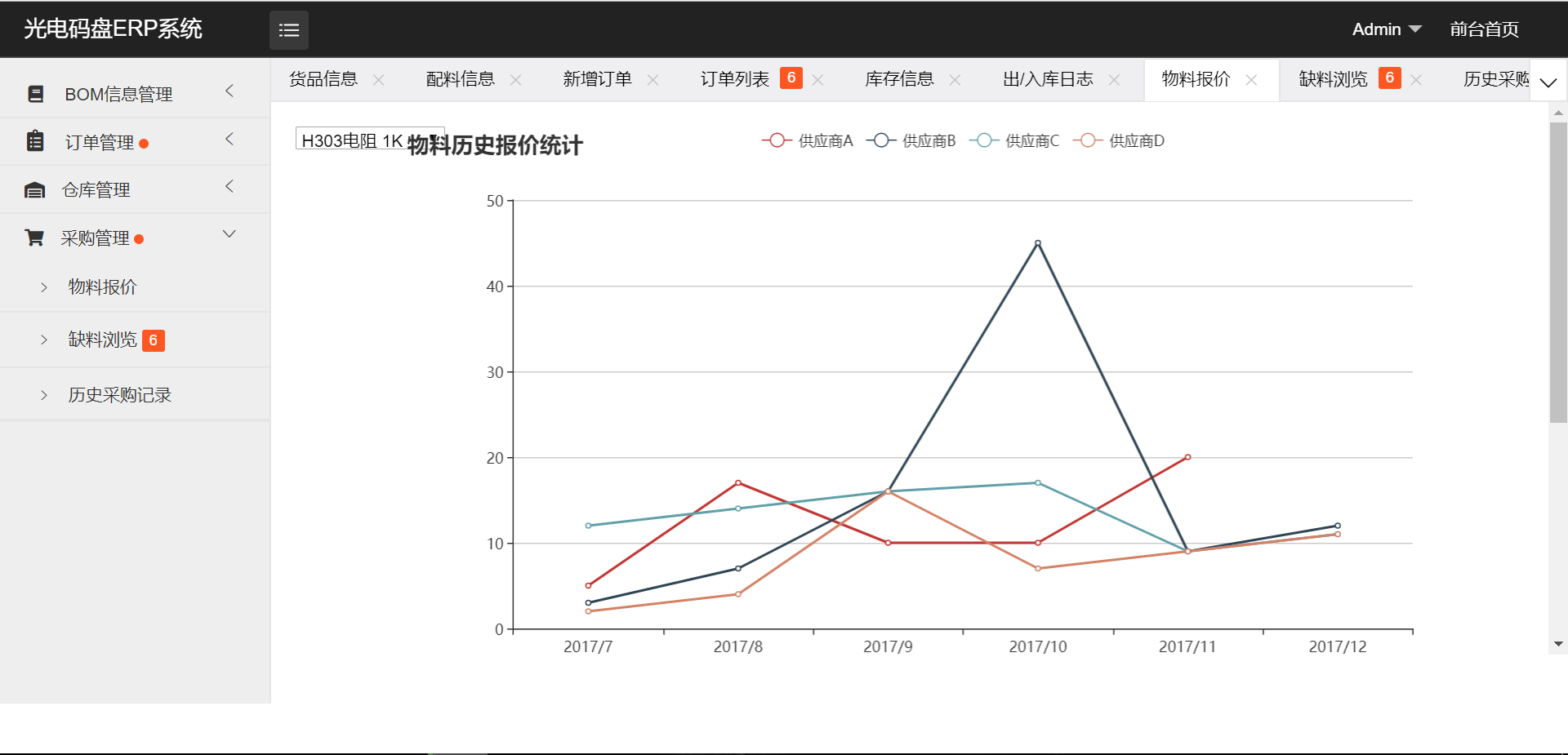Click the 6 badge next to 缺料浏览 sidebar item
The image size is (1568, 755).
pos(154,340)
